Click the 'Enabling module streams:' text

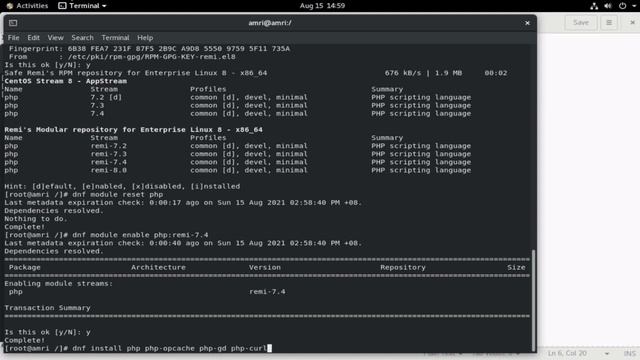(58, 283)
